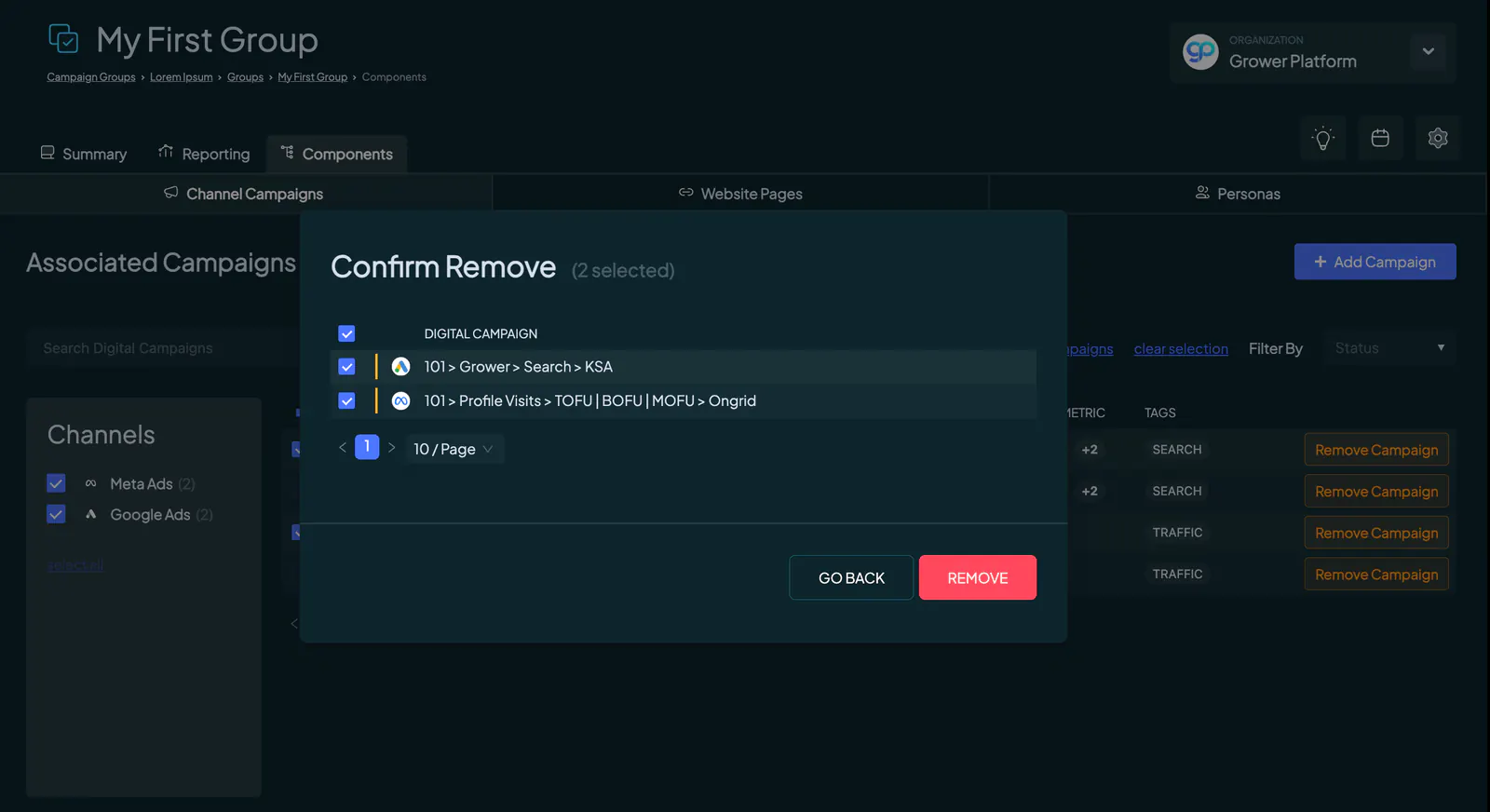
Task: Click last Remove Campaign button with TRAFFIC tag
Action: [x=1376, y=575]
